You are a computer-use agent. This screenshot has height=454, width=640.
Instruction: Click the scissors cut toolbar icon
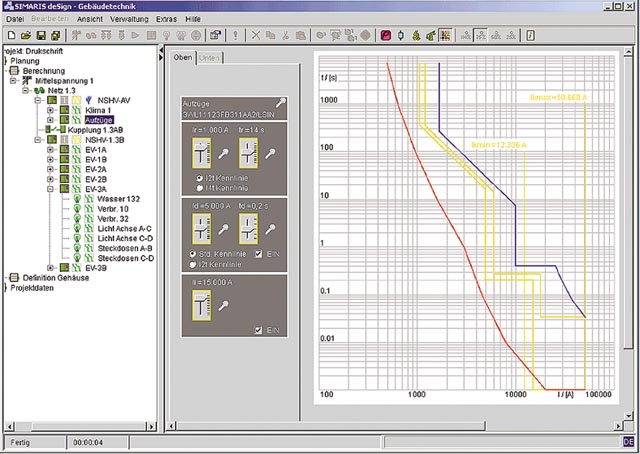(x=285, y=35)
